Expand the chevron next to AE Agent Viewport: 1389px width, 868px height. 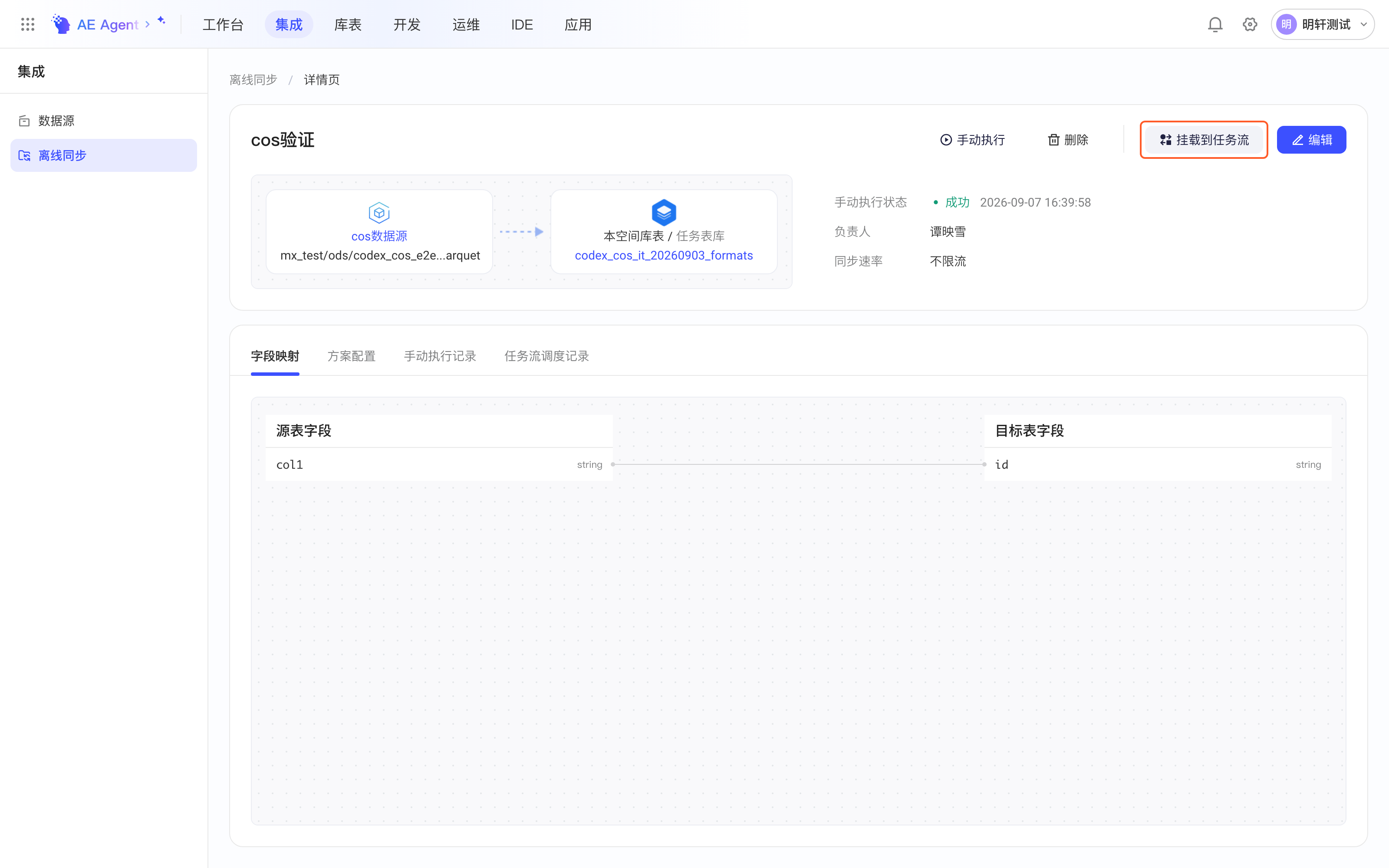148,24
